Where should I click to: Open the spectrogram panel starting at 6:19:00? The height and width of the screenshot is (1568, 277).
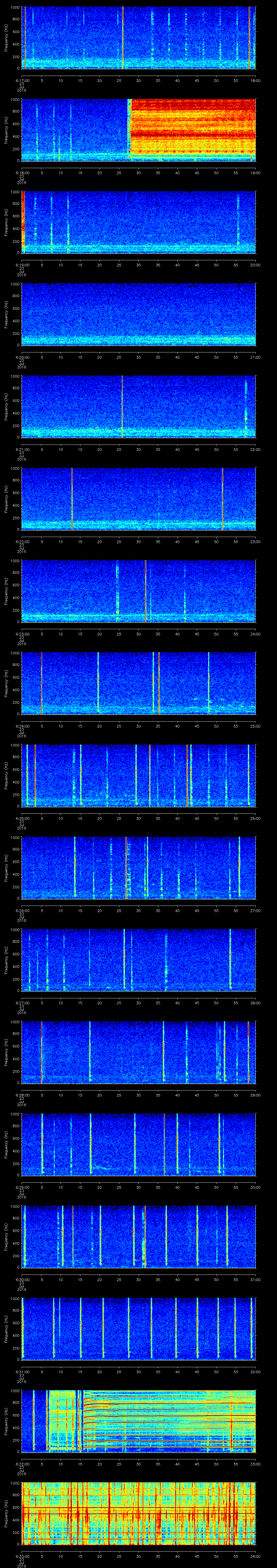[x=138, y=222]
